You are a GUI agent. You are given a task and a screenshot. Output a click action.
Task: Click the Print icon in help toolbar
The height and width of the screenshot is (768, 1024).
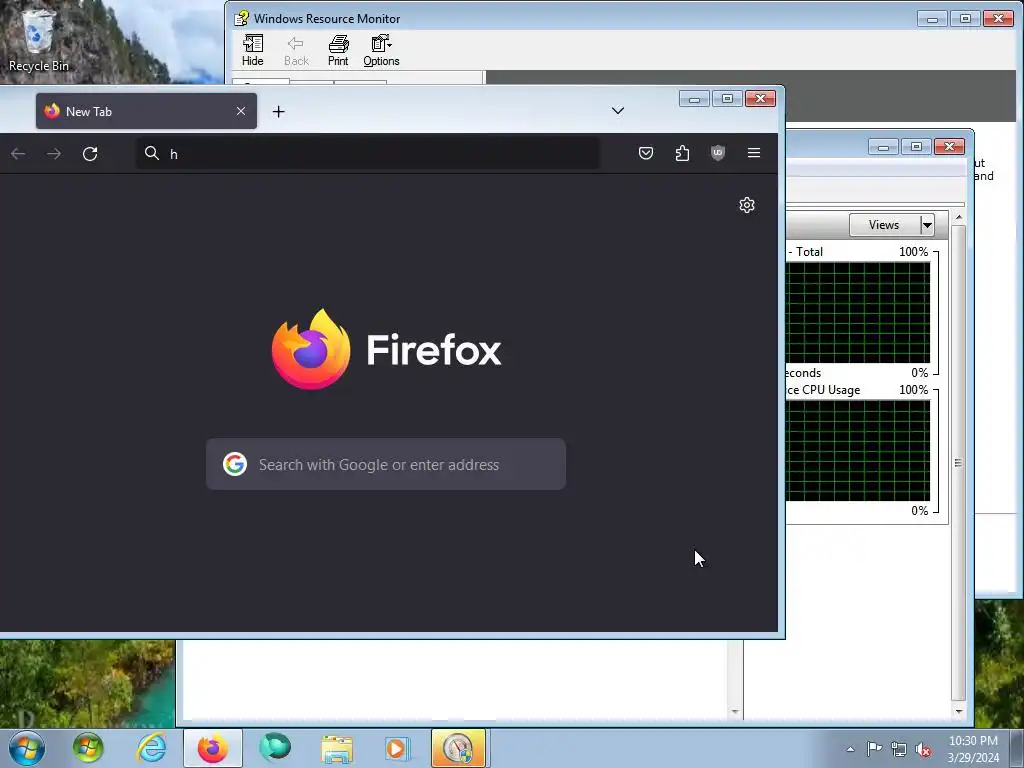[x=338, y=51]
